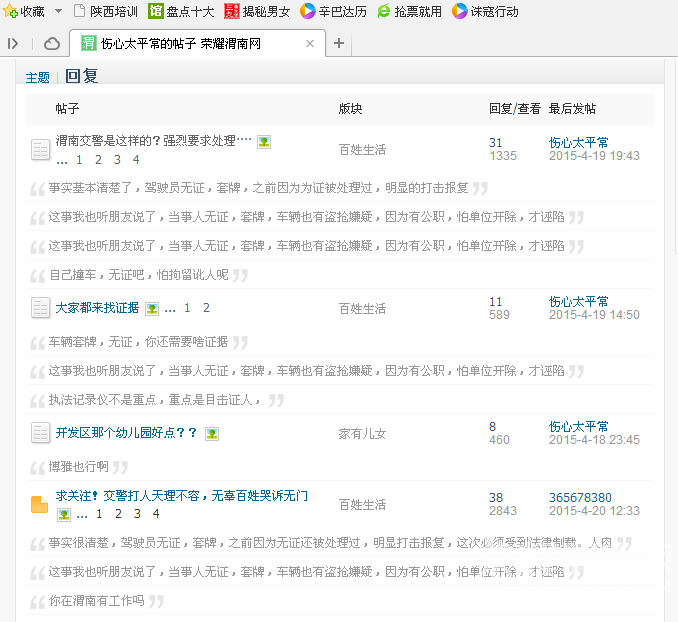Expand the 收藏 dropdown arrow
This screenshot has height=622, width=678.
point(58,11)
